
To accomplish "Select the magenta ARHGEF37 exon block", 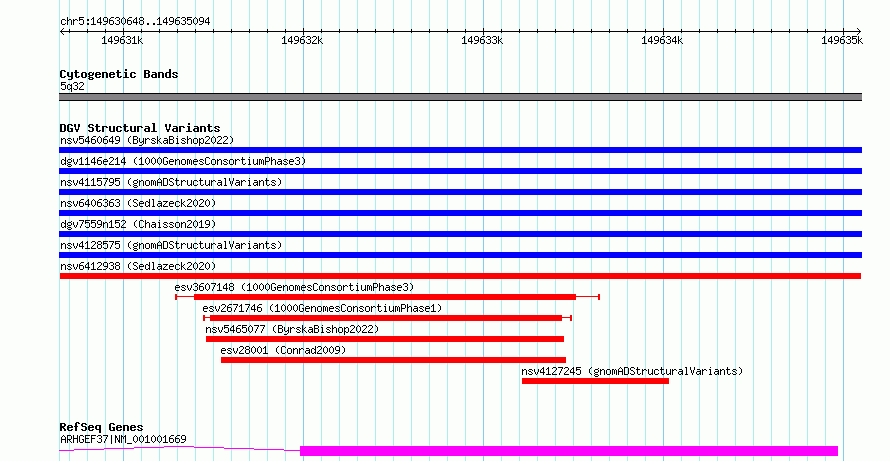I will pos(569,451).
